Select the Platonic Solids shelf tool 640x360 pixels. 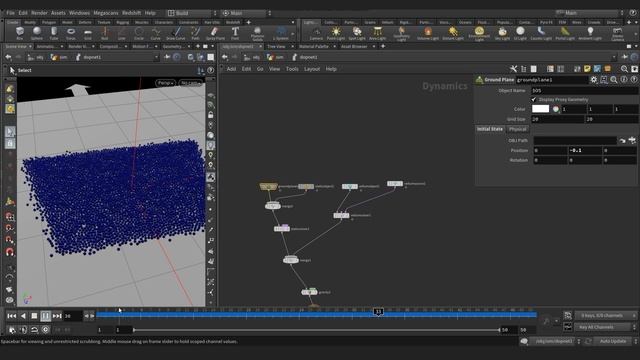(x=257, y=33)
